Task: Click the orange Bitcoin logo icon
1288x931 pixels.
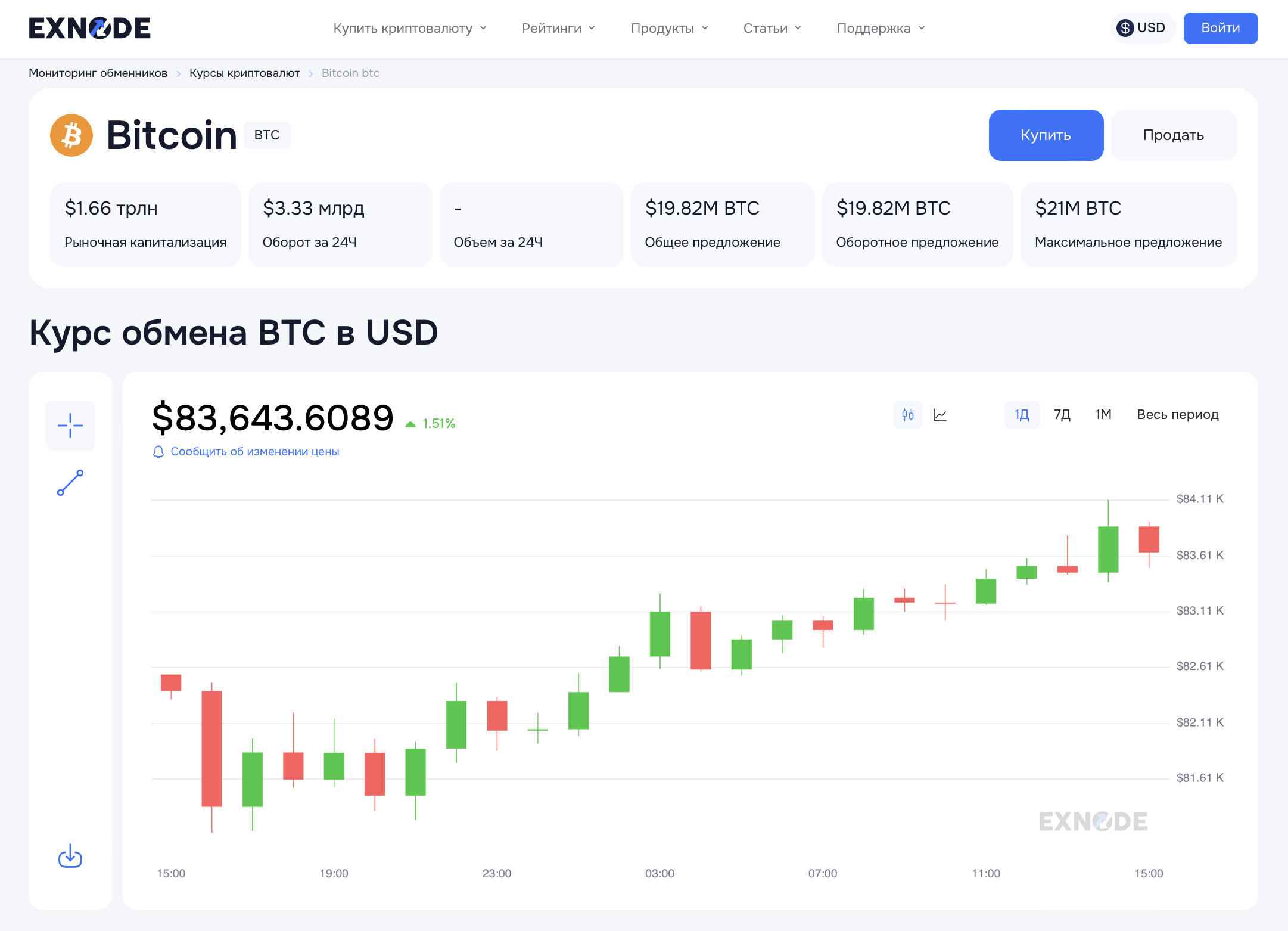Action: point(71,135)
